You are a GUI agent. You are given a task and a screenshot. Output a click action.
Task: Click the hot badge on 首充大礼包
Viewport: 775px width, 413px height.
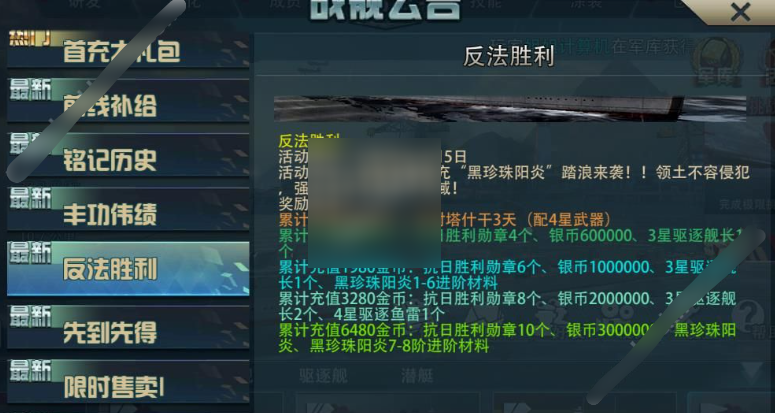tap(30, 39)
